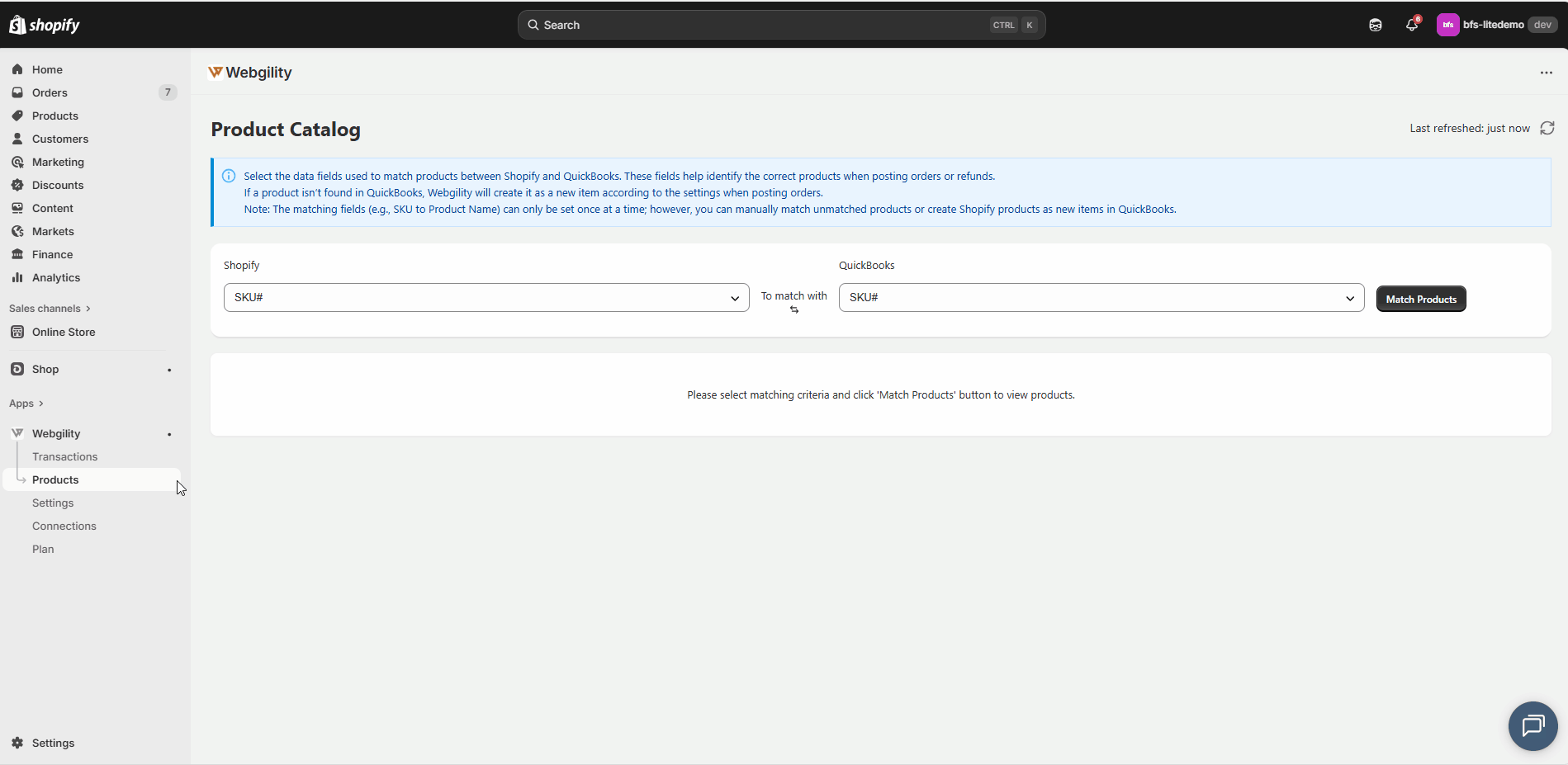
Task: Expand the Apps section
Action: [x=26, y=404]
